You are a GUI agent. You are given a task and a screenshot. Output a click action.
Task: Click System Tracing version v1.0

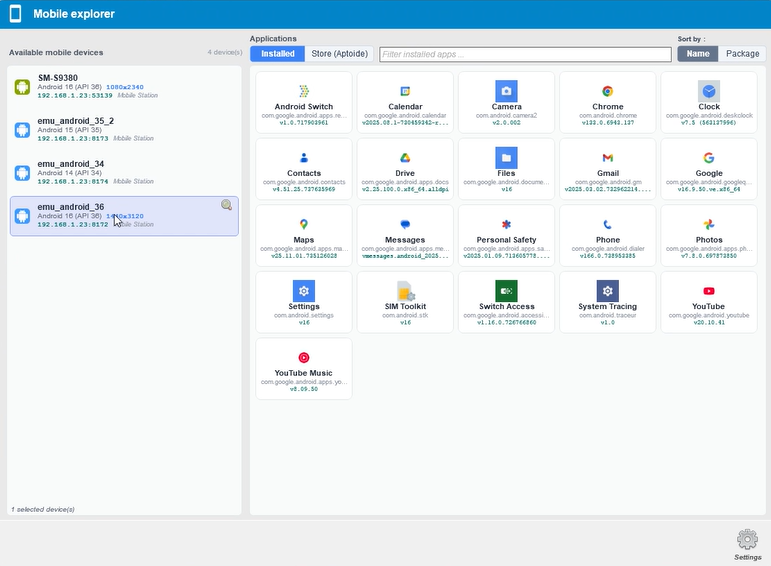click(608, 323)
